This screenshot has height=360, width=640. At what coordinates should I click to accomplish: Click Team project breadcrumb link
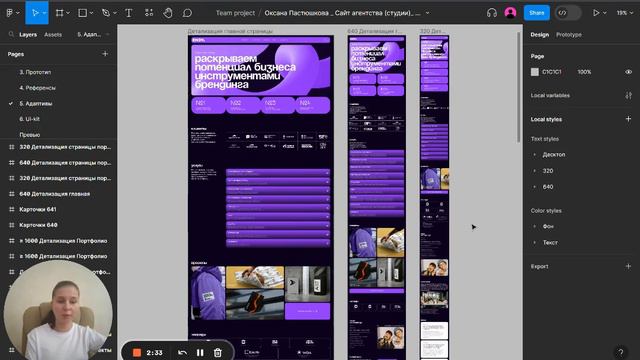[x=235, y=13]
